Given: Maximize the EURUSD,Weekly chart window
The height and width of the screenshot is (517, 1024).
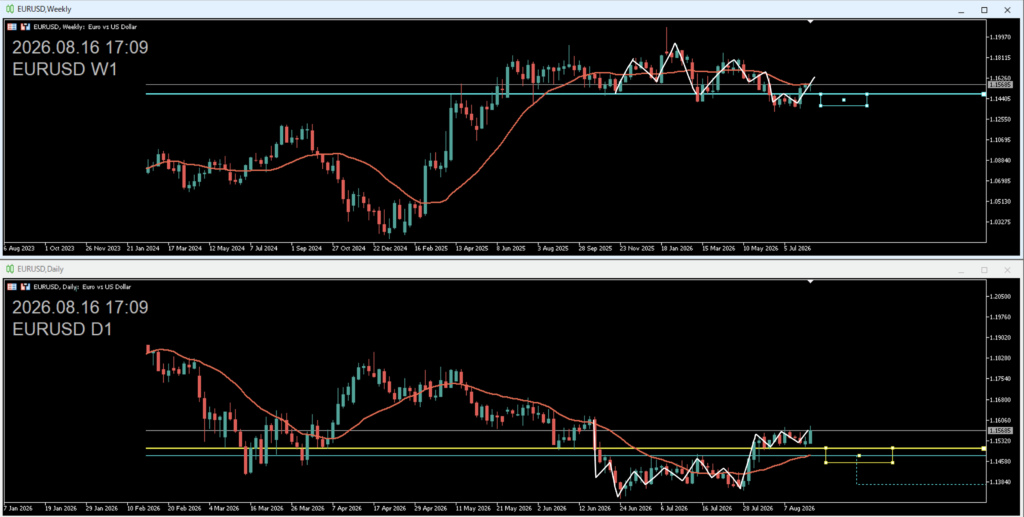Looking at the screenshot, I should 984,10.
